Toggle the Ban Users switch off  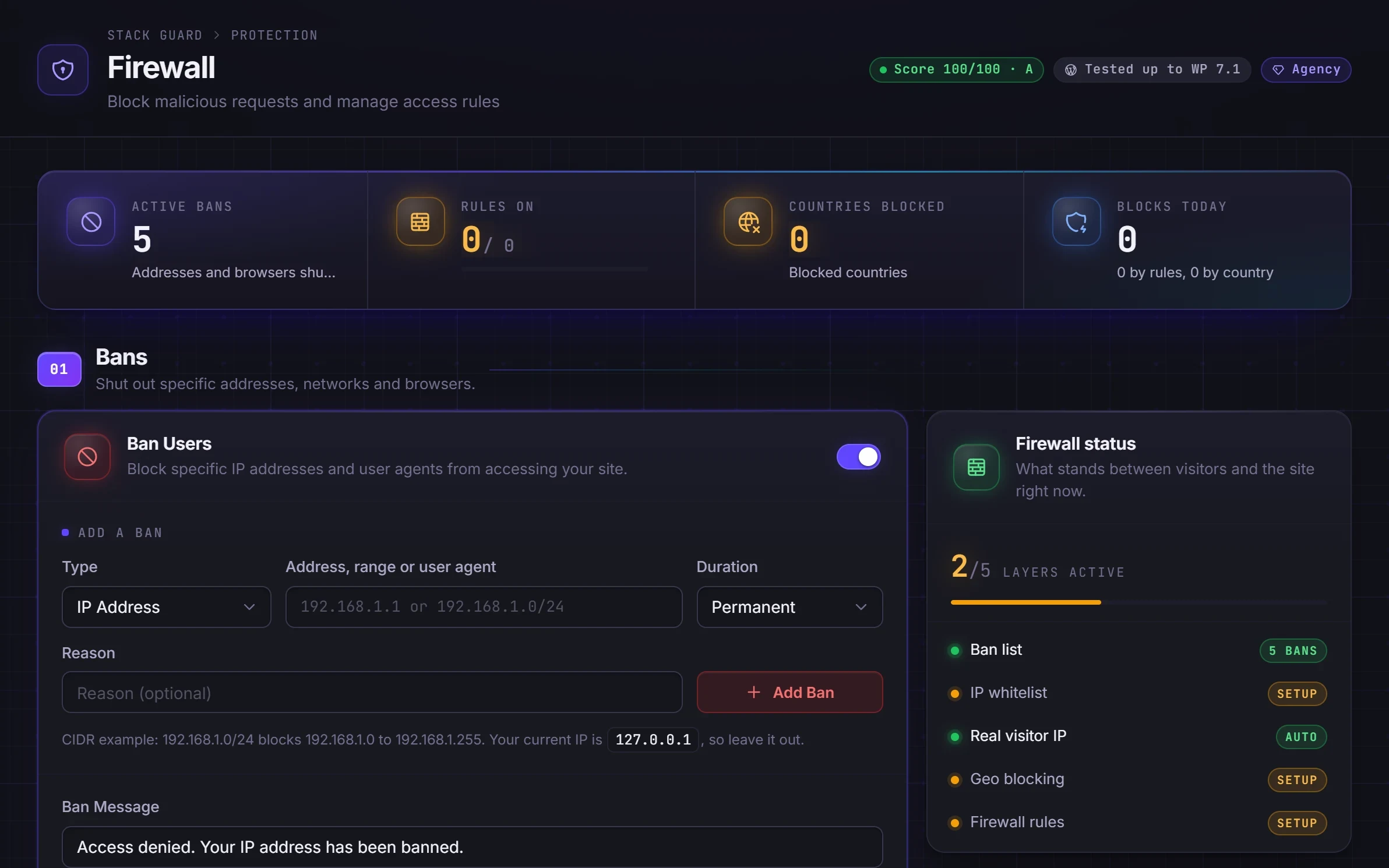click(x=859, y=457)
